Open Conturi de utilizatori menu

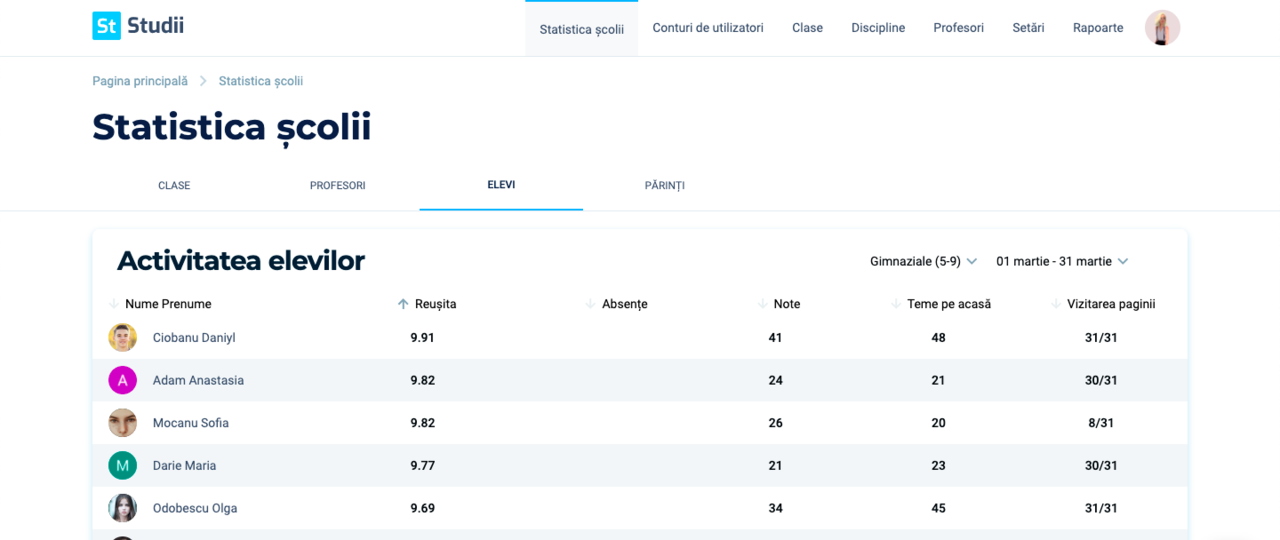(708, 28)
